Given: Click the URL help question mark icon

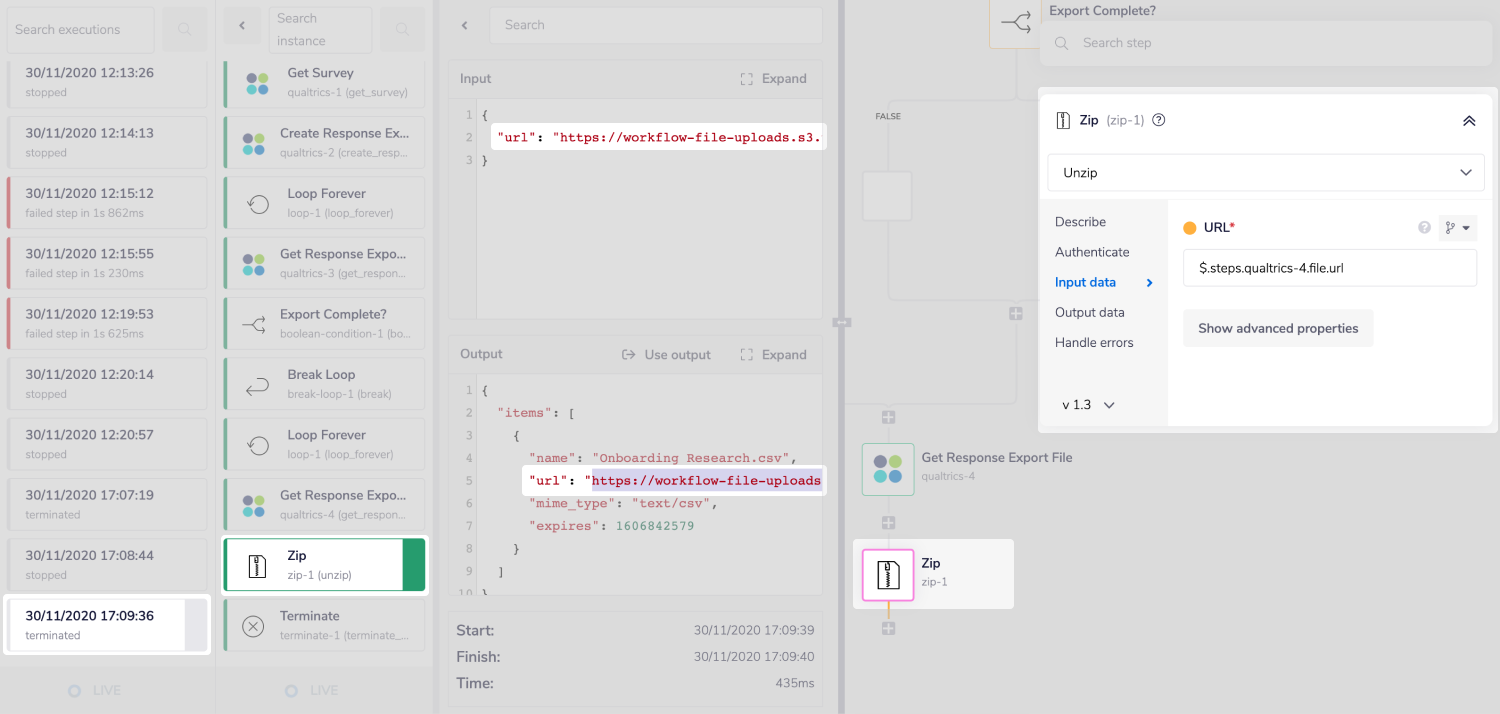Looking at the screenshot, I should 1424,227.
